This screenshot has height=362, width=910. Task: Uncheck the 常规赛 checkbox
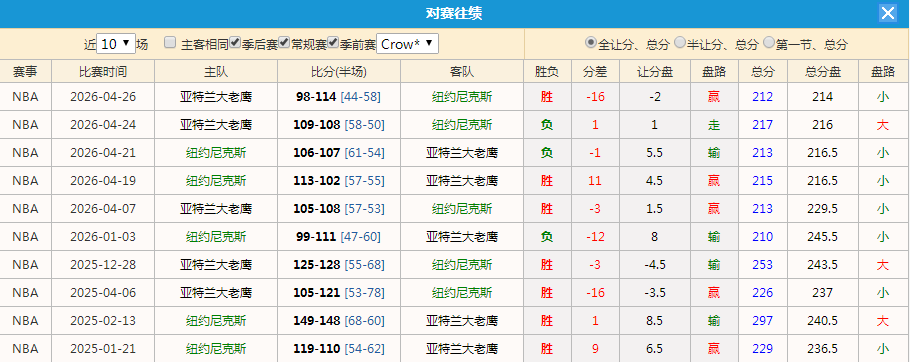284,42
